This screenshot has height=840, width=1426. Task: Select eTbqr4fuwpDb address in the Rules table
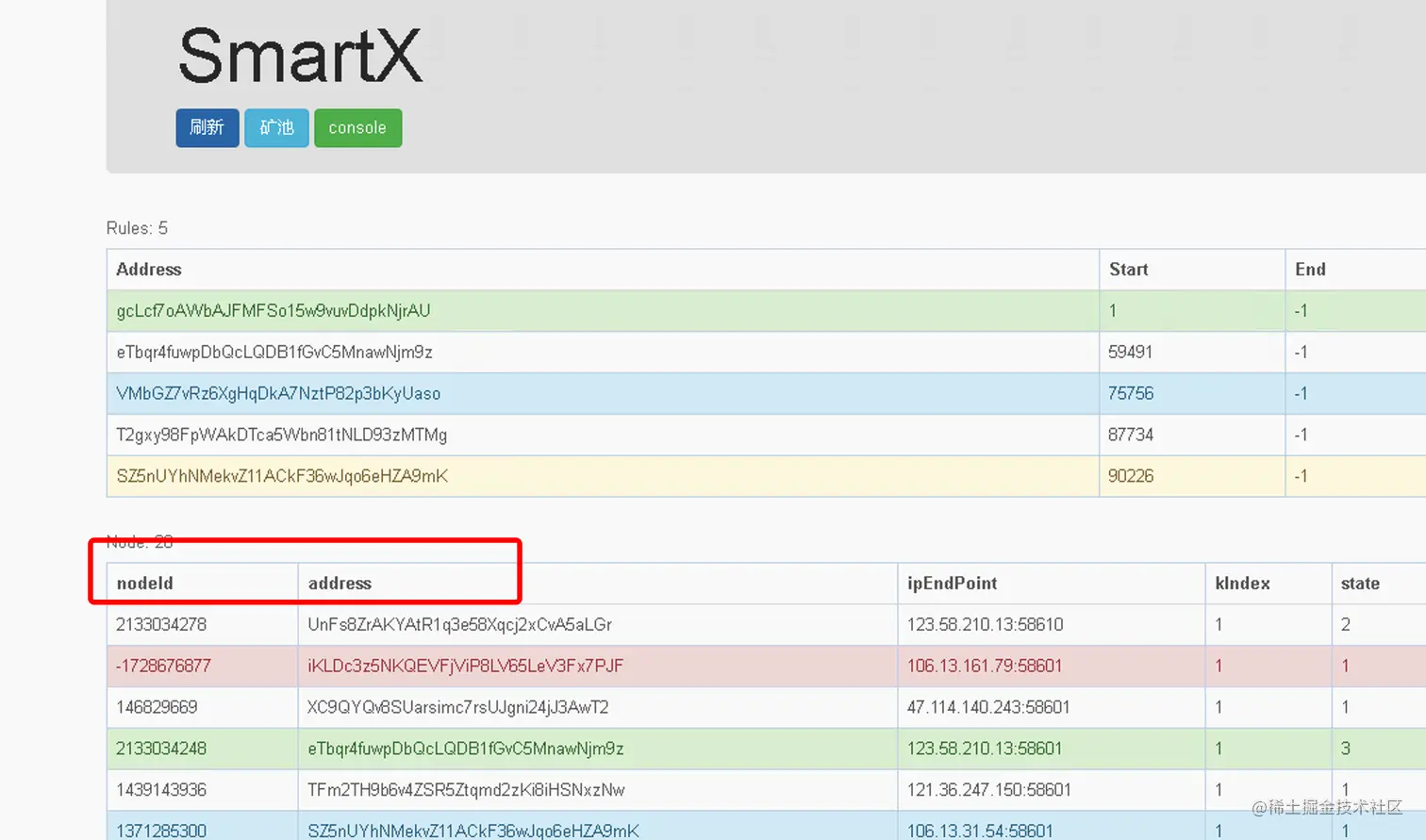coord(274,353)
